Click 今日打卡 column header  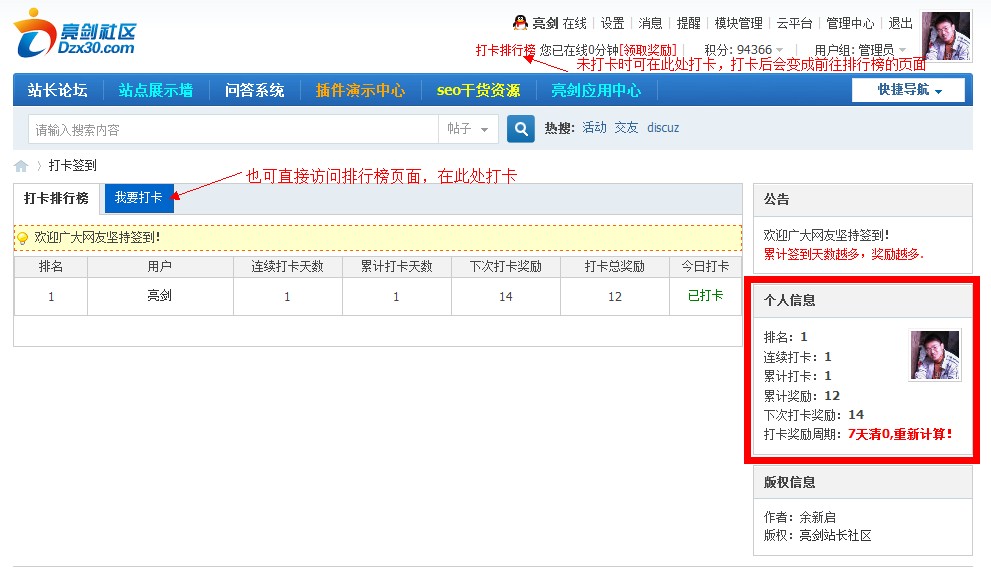coord(705,267)
